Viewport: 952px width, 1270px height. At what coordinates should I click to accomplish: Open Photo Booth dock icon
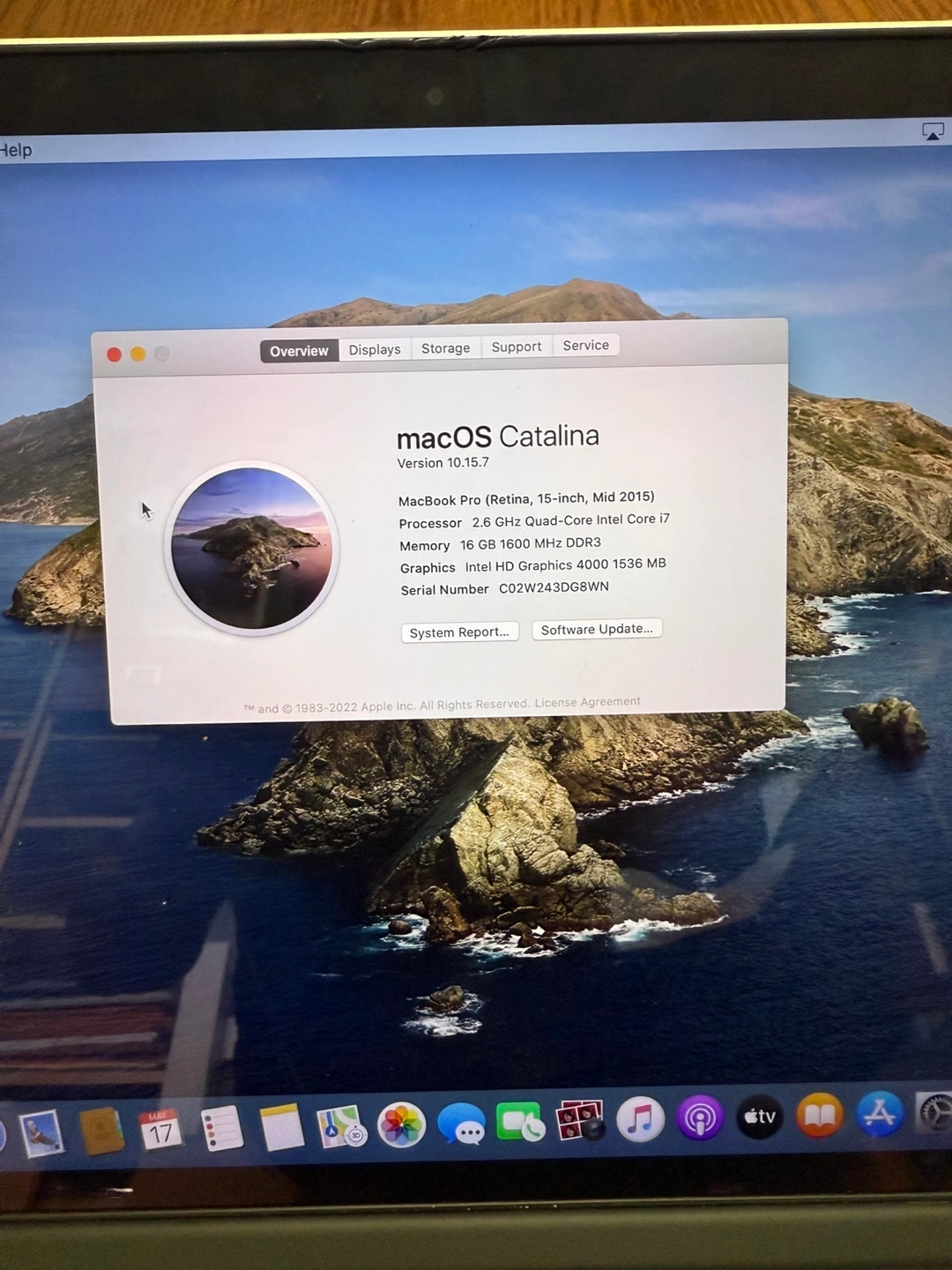pyautogui.click(x=580, y=1121)
